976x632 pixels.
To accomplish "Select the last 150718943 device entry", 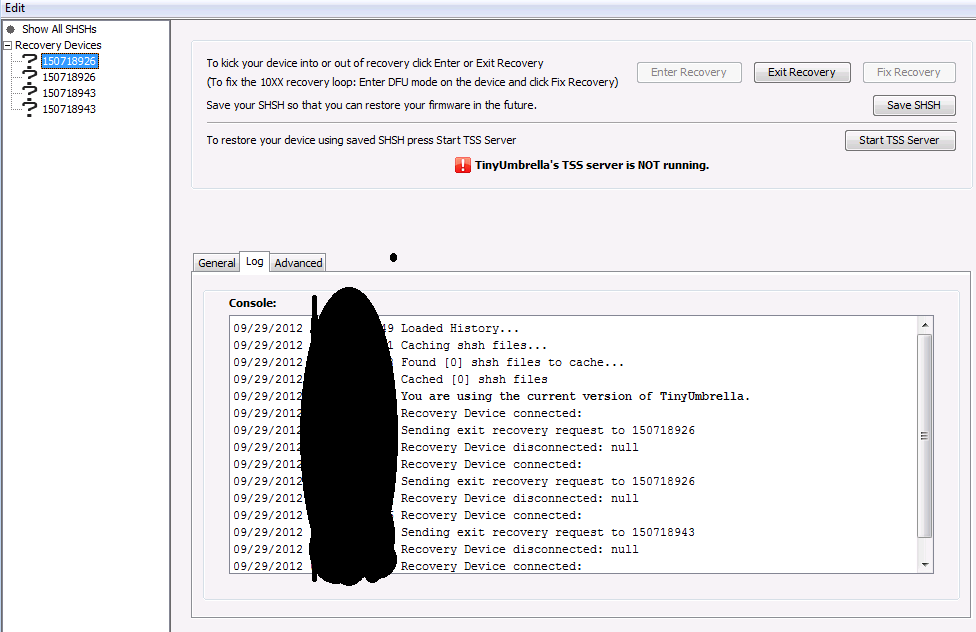I will [x=69, y=109].
